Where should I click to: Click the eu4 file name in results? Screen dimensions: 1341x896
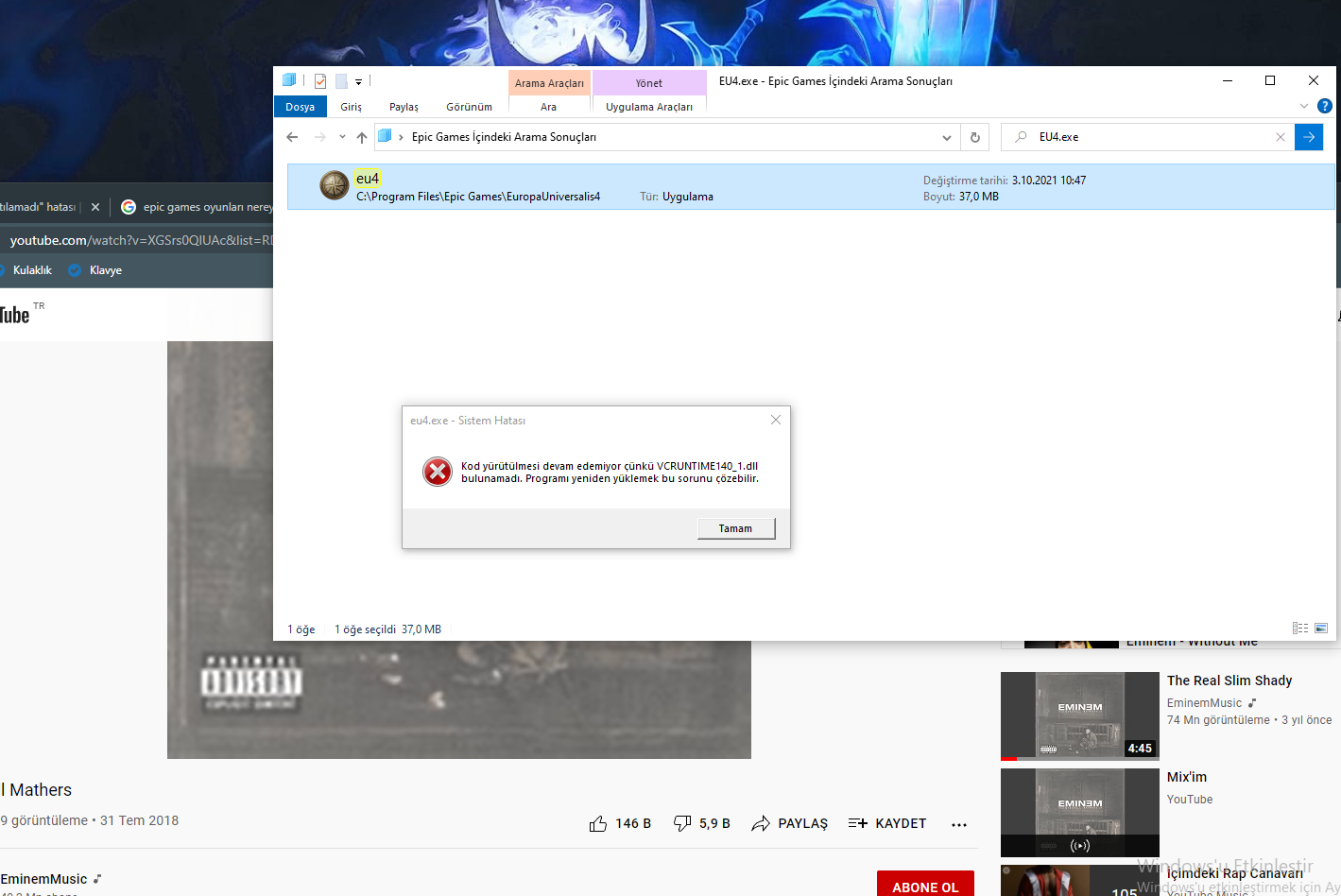(368, 179)
